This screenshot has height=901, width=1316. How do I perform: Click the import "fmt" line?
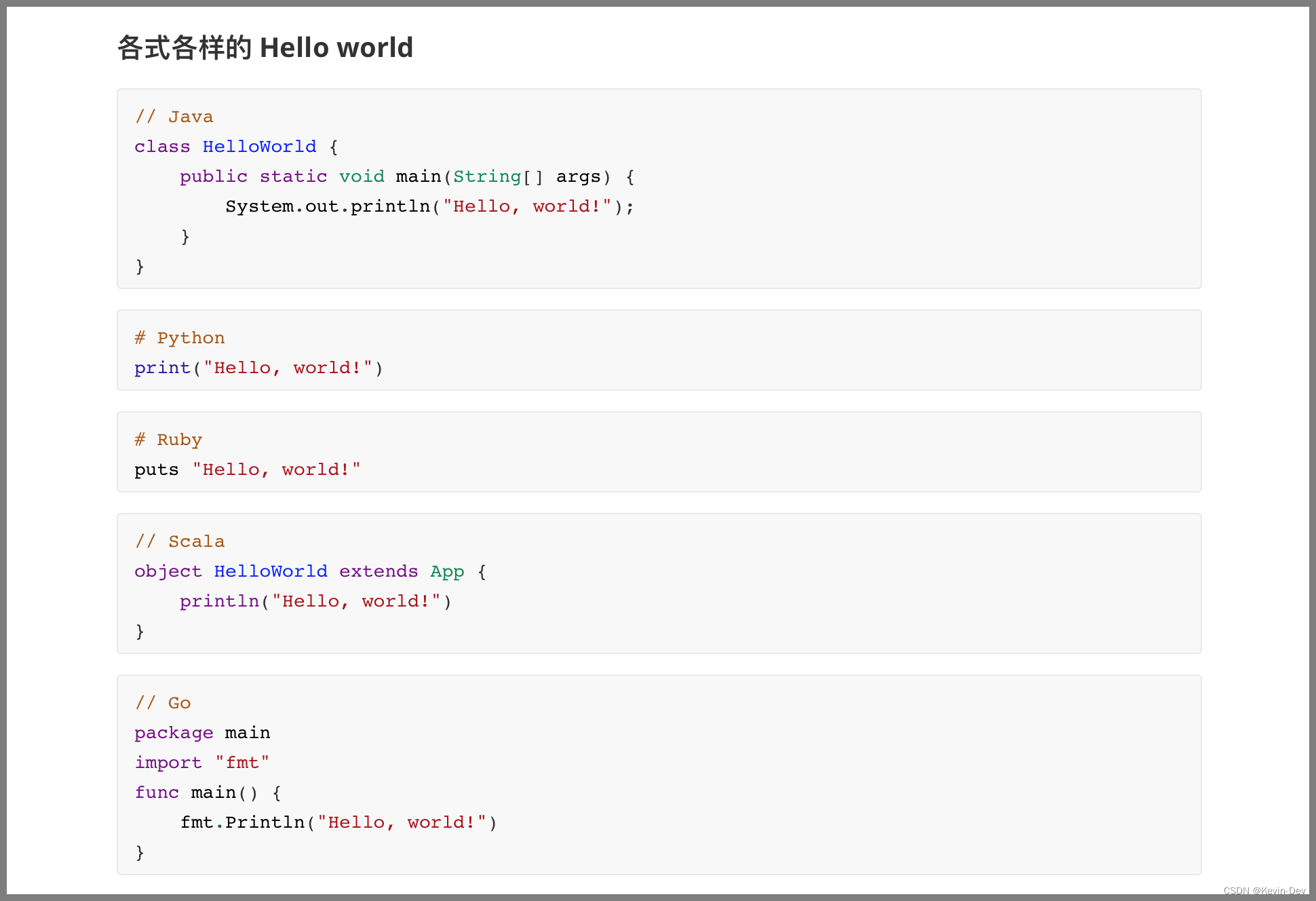(201, 763)
